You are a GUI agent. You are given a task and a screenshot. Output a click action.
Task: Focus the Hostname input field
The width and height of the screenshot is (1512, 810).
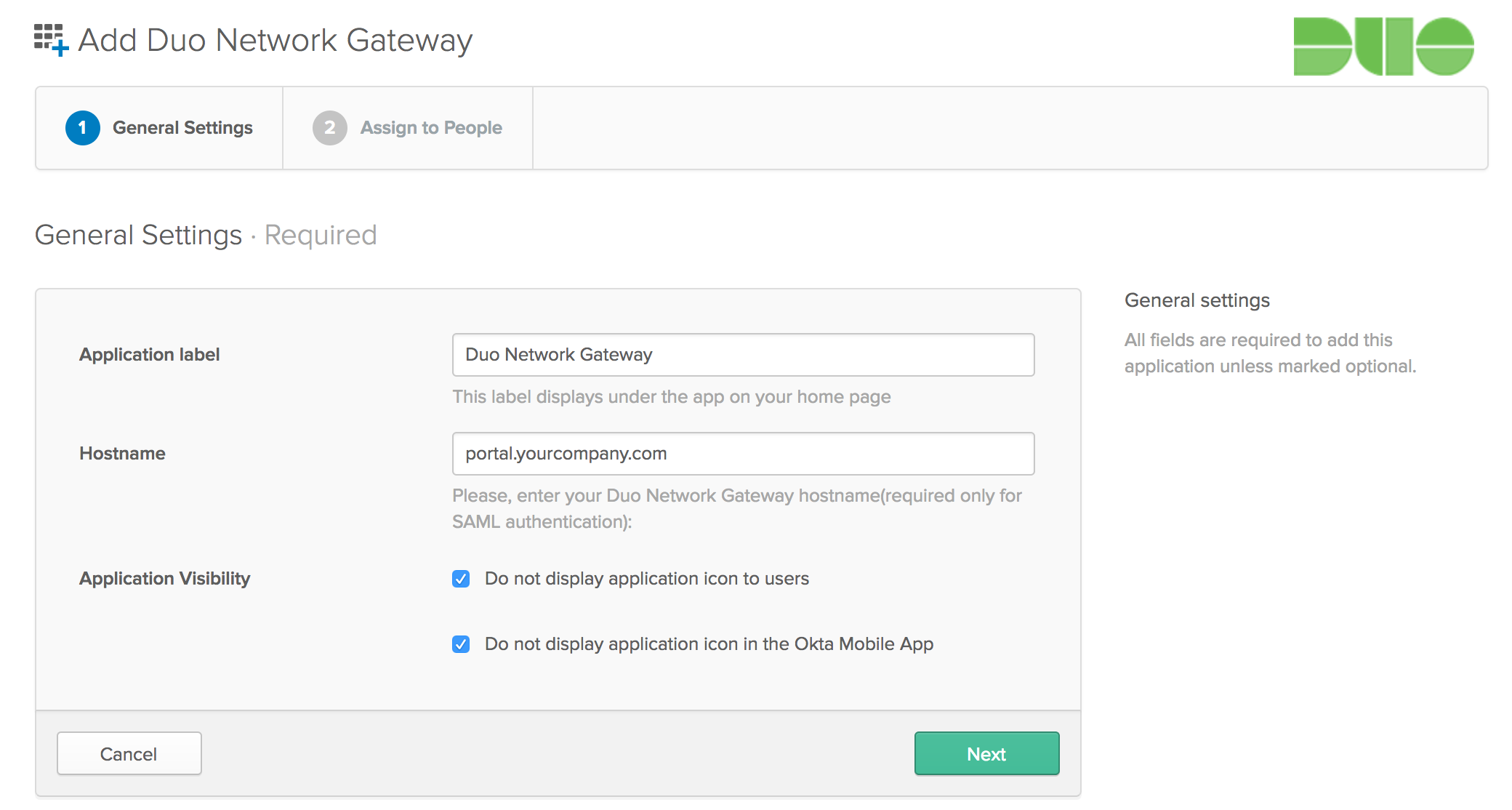click(x=743, y=454)
